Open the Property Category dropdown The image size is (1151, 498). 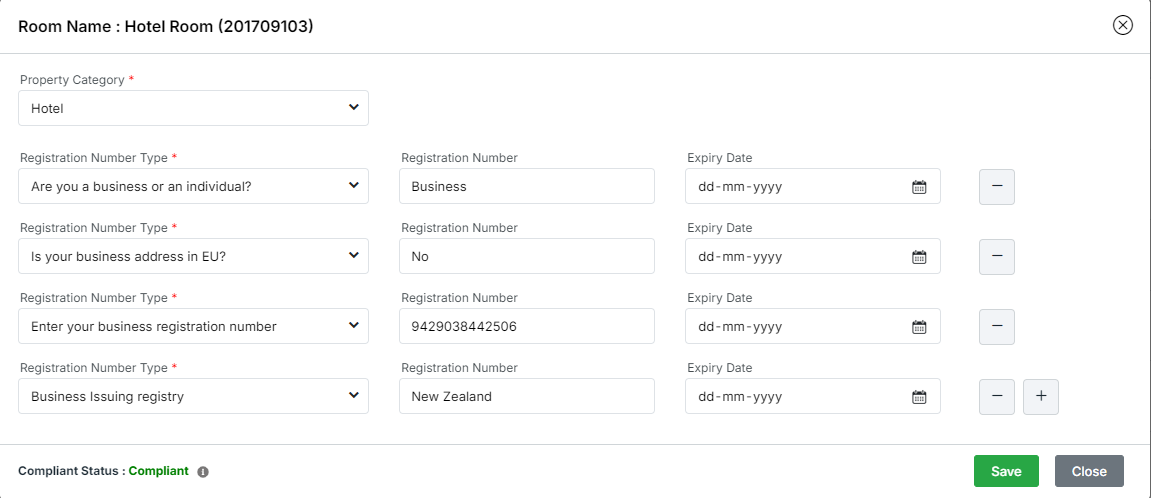[193, 108]
